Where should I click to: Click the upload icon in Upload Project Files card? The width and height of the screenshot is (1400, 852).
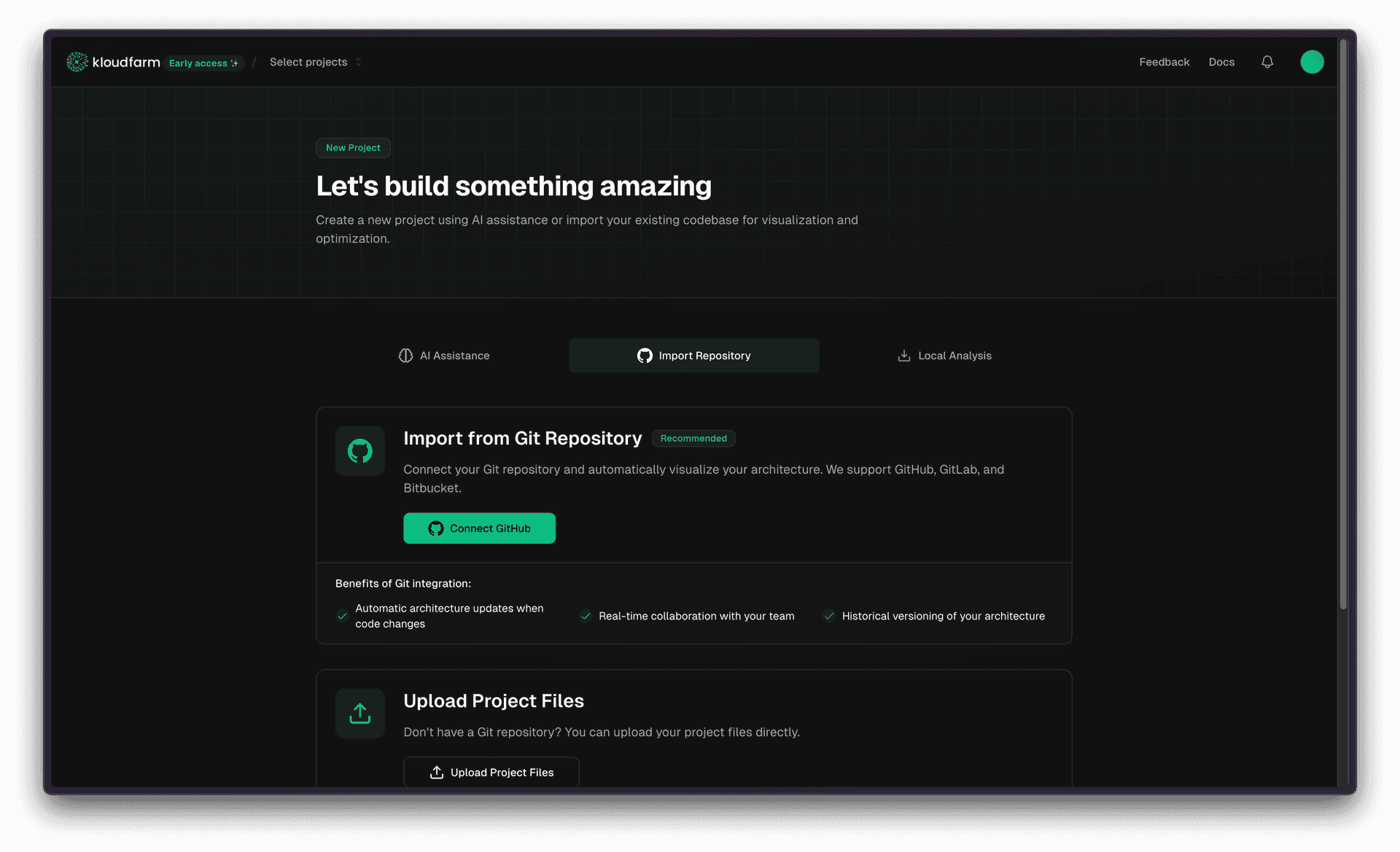(359, 713)
